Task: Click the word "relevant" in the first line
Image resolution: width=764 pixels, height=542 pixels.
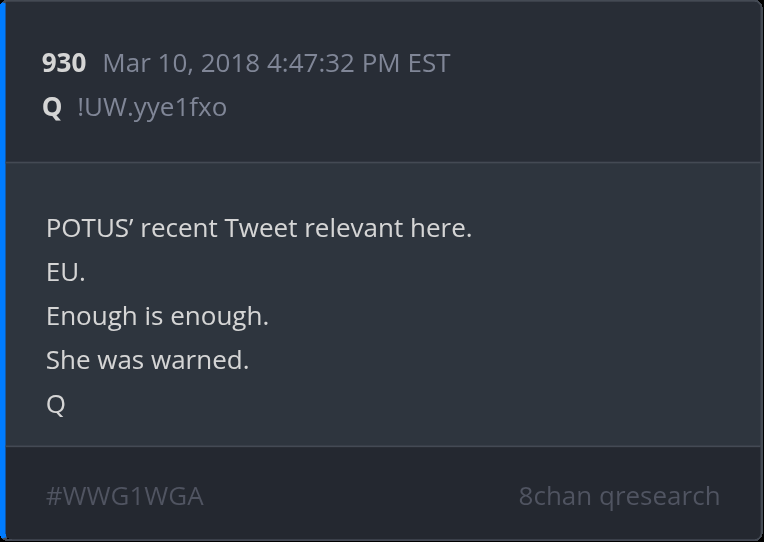Action: coord(354,228)
